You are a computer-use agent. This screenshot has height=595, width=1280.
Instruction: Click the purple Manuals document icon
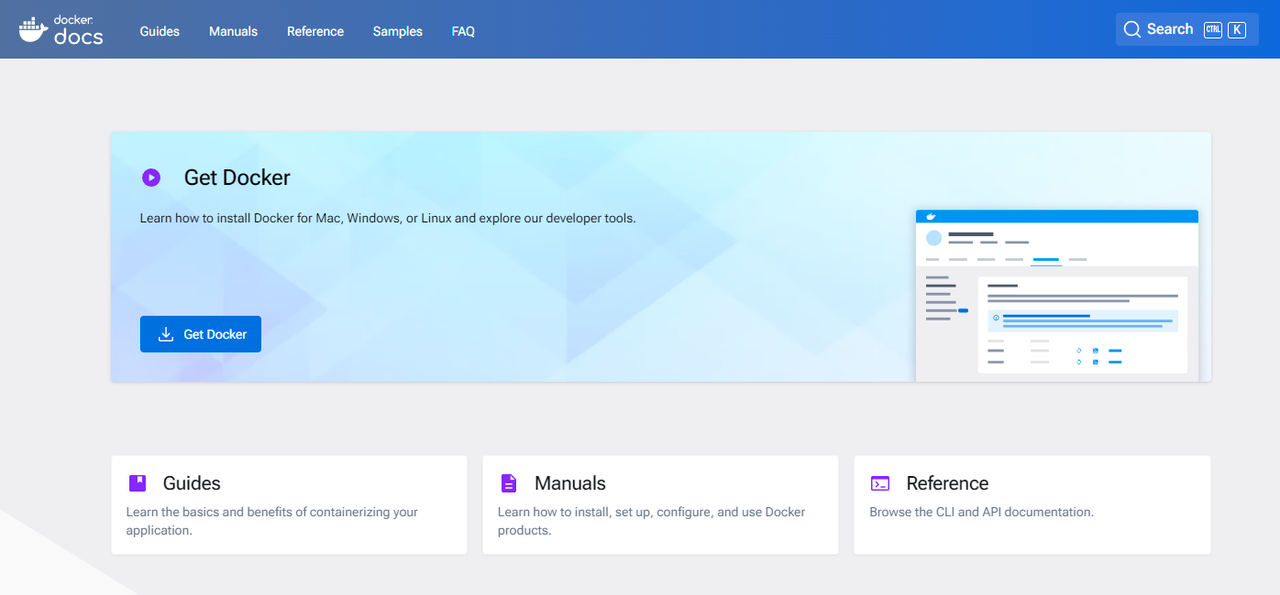[509, 483]
